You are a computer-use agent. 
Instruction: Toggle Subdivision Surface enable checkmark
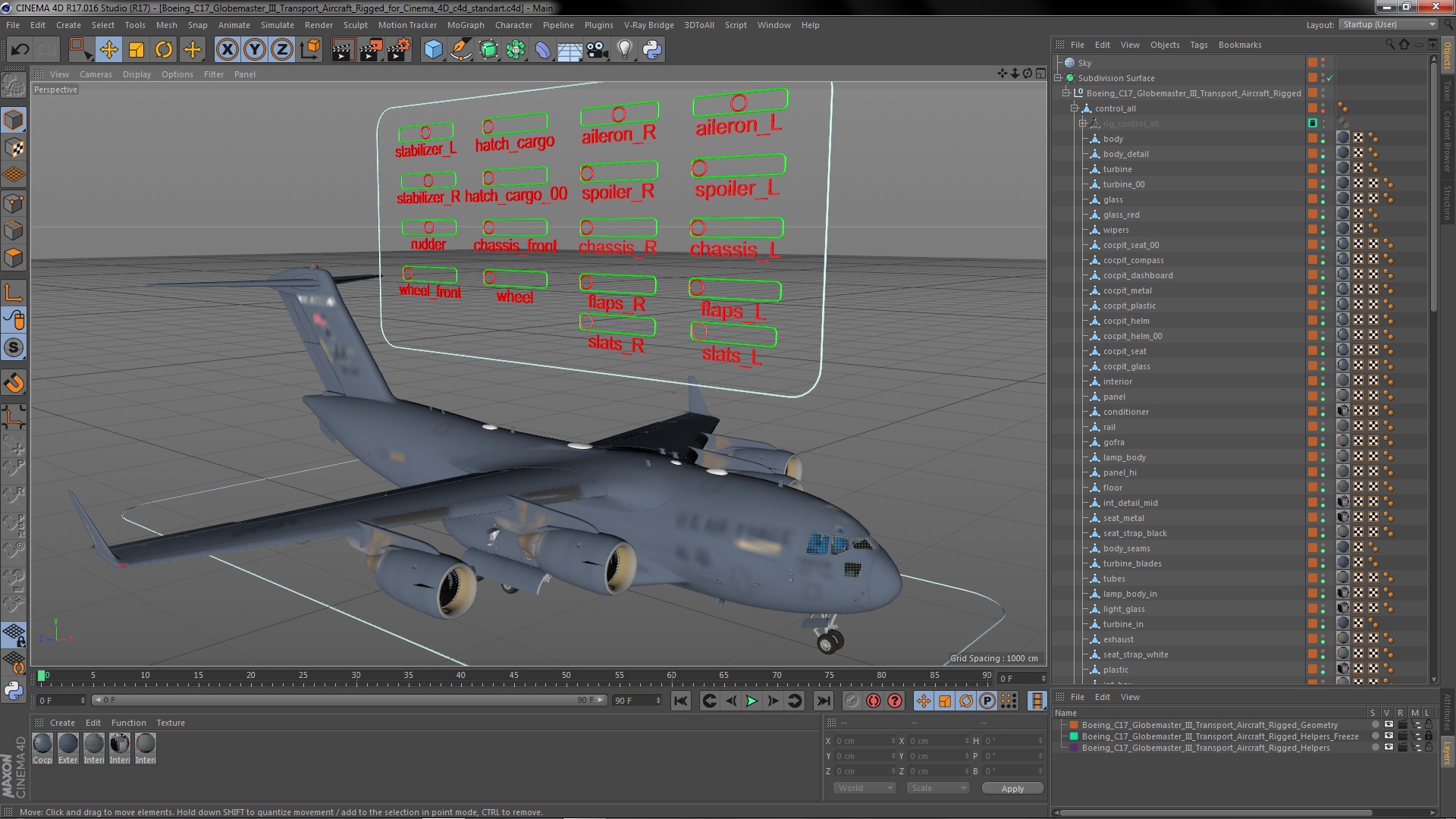[1330, 78]
